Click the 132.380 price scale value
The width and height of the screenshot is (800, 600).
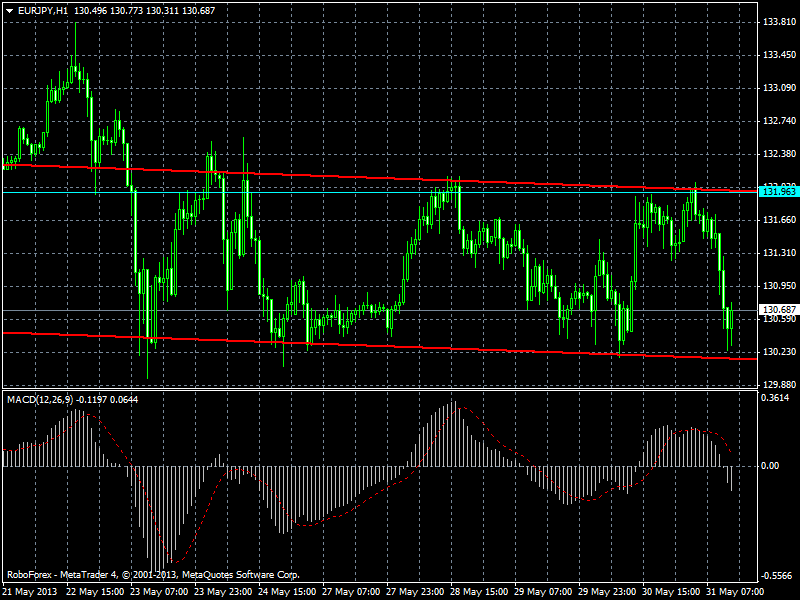[x=779, y=154]
